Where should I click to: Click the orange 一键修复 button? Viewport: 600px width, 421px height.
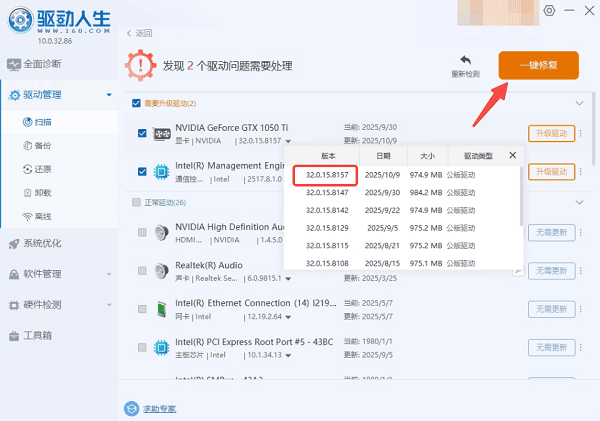tap(538, 66)
